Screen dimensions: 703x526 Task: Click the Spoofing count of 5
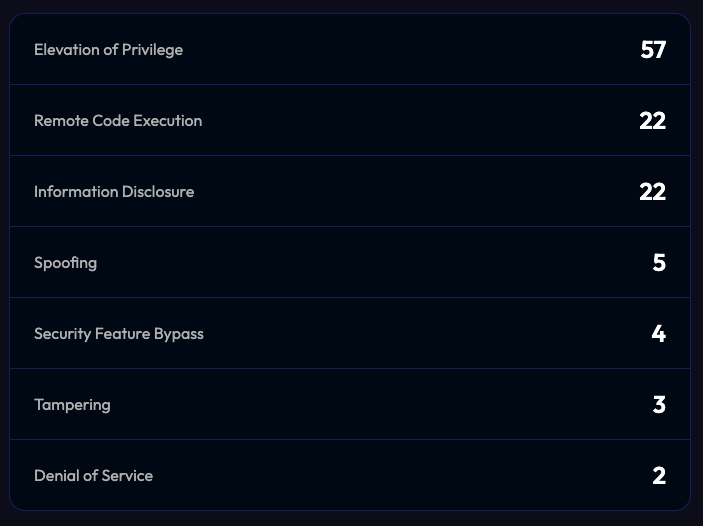coord(659,263)
